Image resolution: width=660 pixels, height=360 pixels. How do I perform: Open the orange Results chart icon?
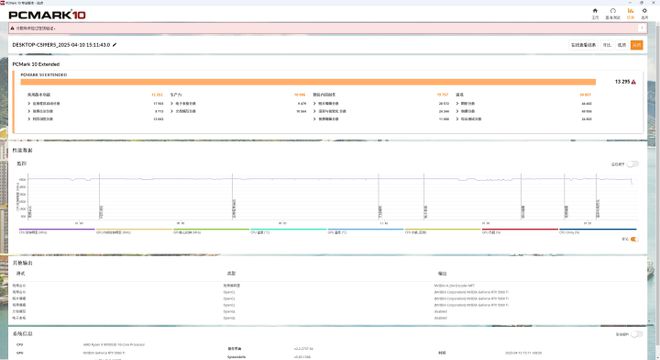coord(630,11)
